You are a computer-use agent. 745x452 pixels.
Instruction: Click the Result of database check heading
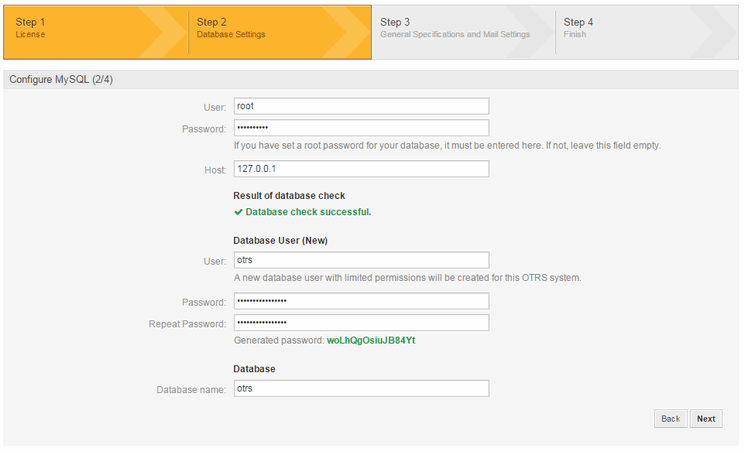pyautogui.click(x=289, y=196)
